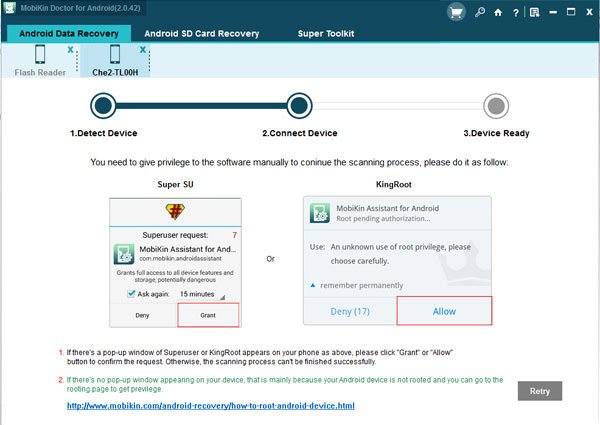Click the SuperSU shield hash icon

[x=175, y=211]
